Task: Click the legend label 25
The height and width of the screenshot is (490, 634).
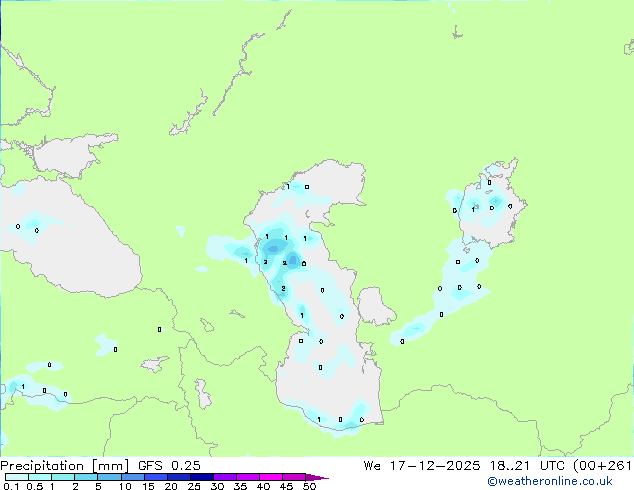Action: tap(194, 486)
